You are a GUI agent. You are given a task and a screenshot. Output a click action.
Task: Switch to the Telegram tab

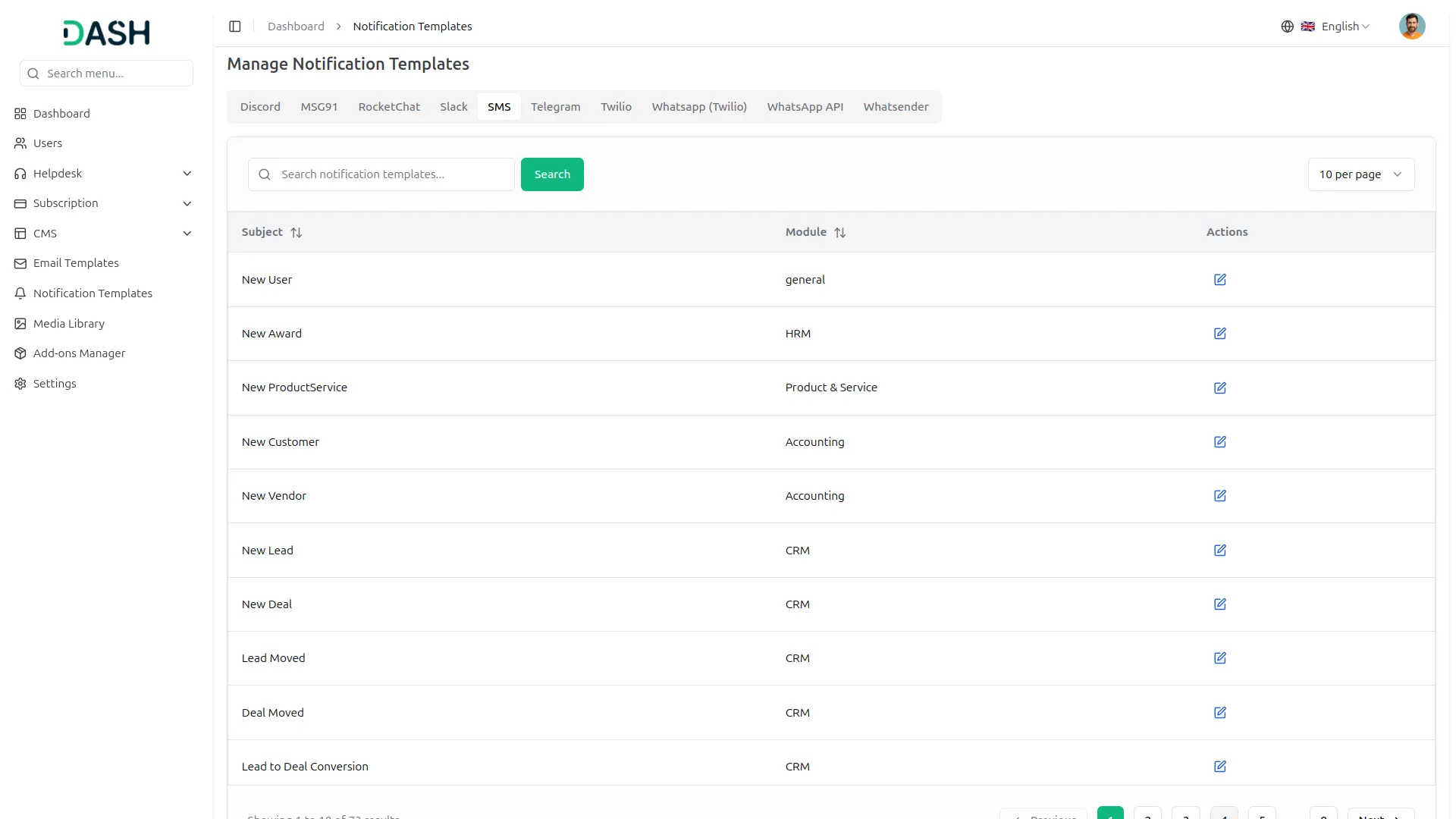point(555,107)
